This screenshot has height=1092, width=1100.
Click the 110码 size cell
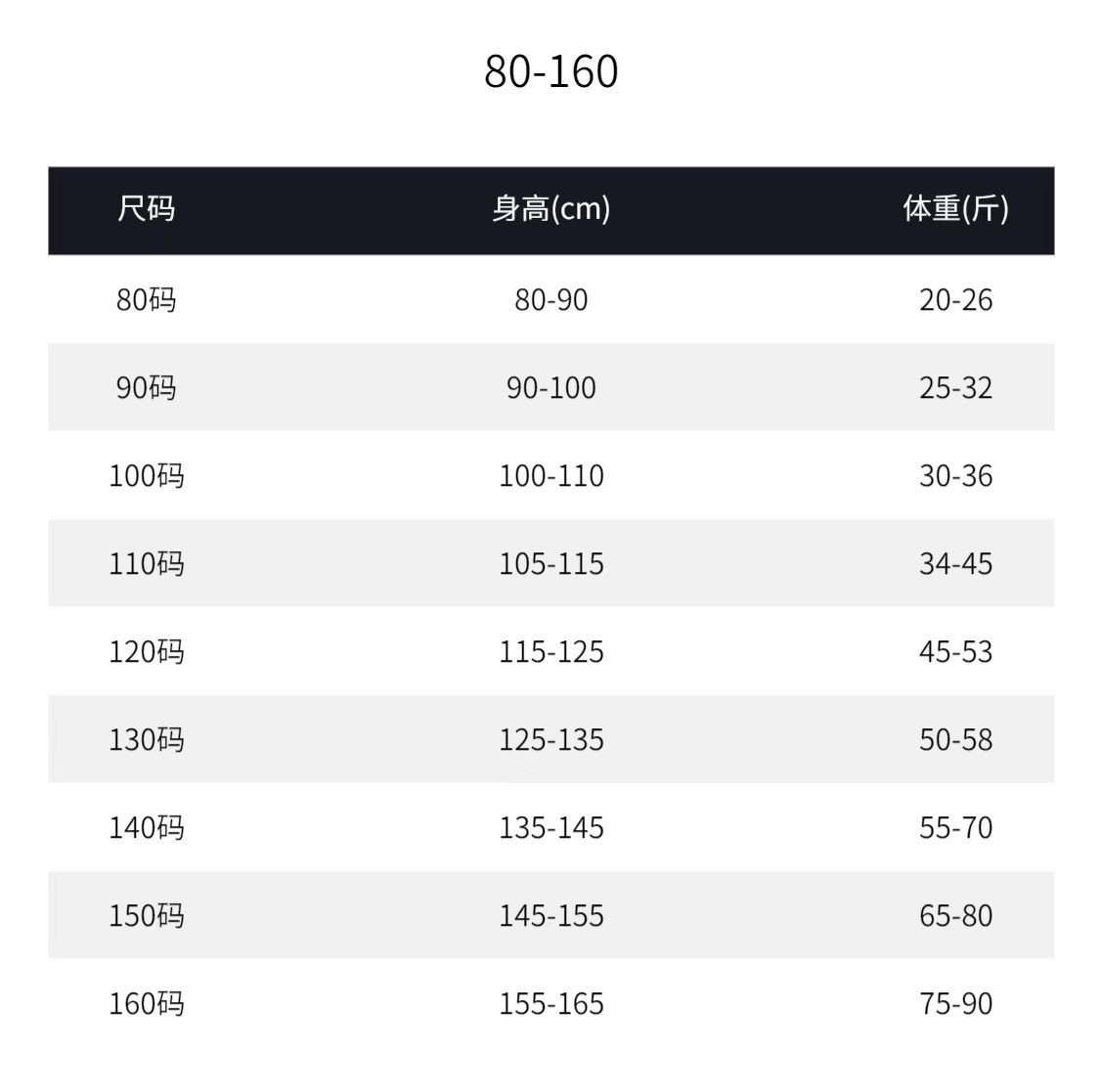[146, 563]
